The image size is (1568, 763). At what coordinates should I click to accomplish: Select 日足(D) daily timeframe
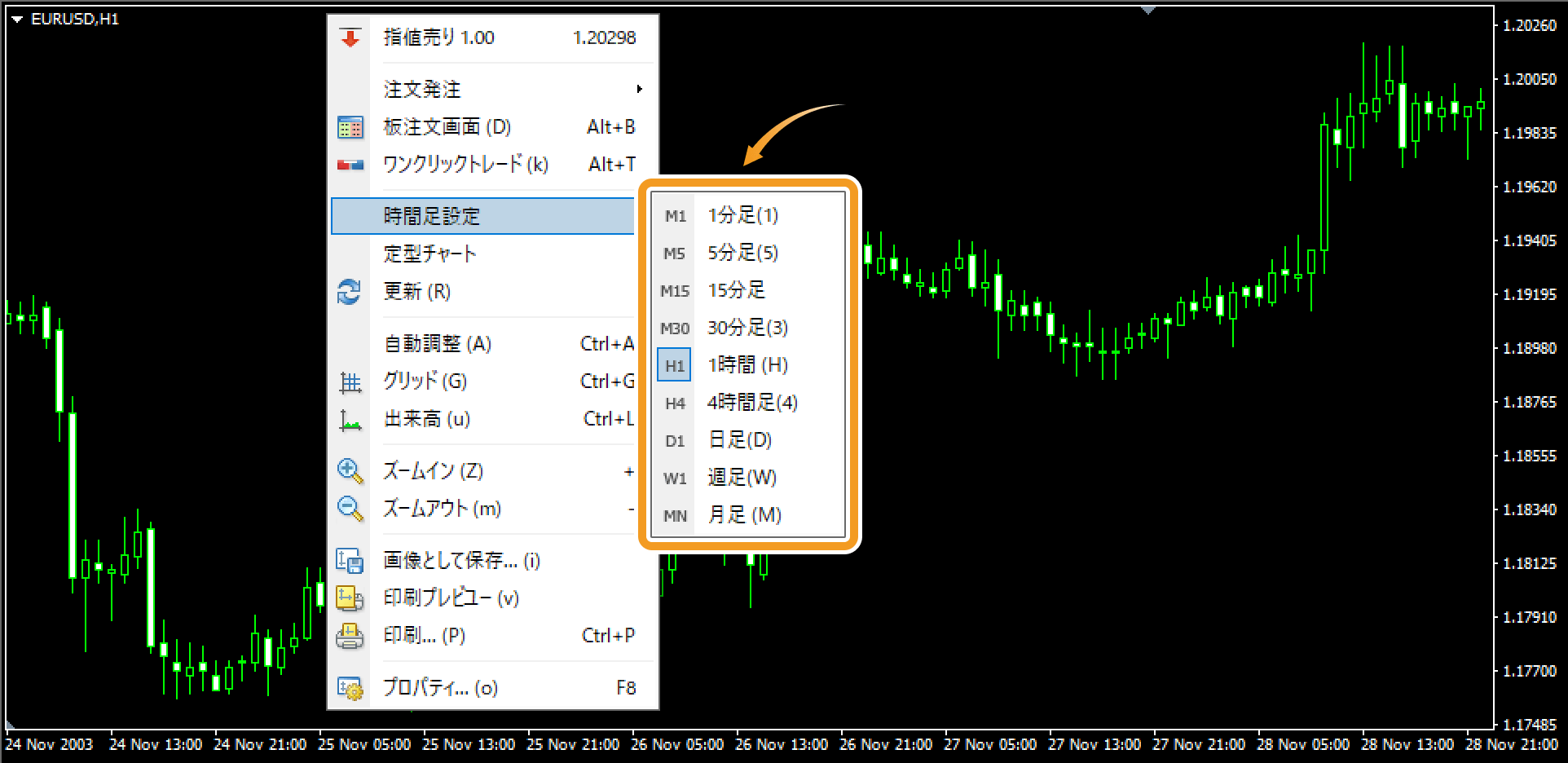point(748,441)
